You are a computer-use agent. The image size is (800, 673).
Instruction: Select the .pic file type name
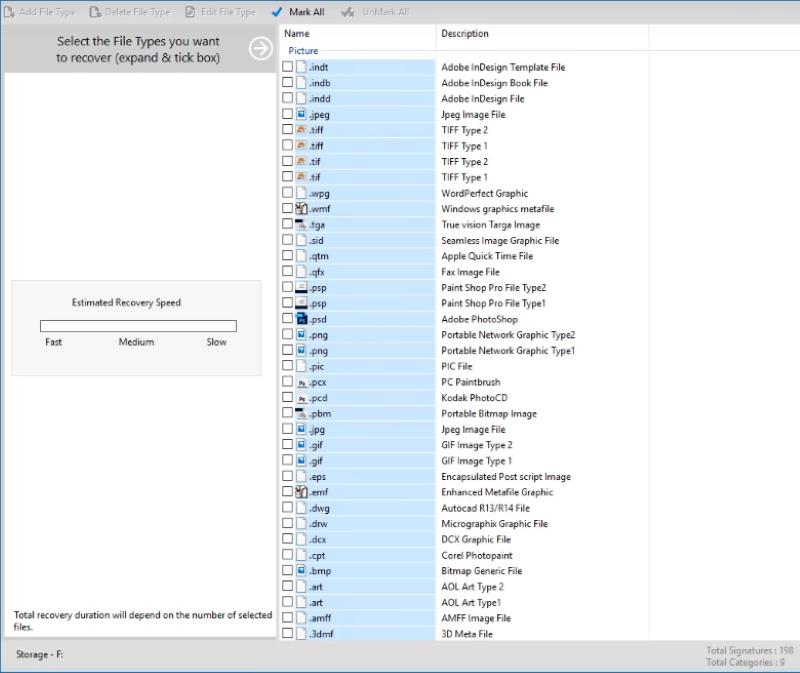pos(316,366)
